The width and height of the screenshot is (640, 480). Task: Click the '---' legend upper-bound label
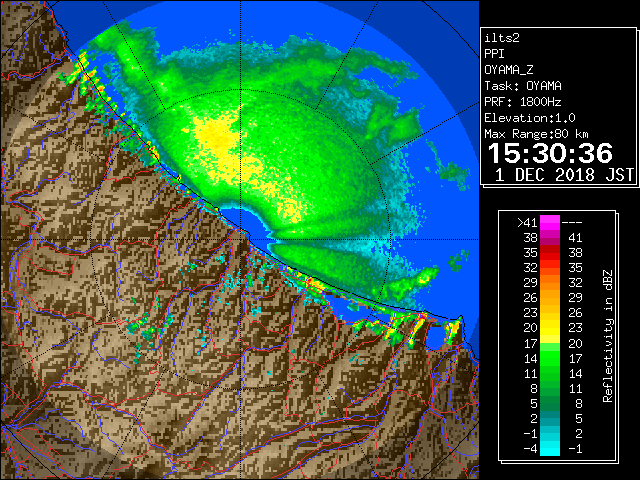point(572,223)
